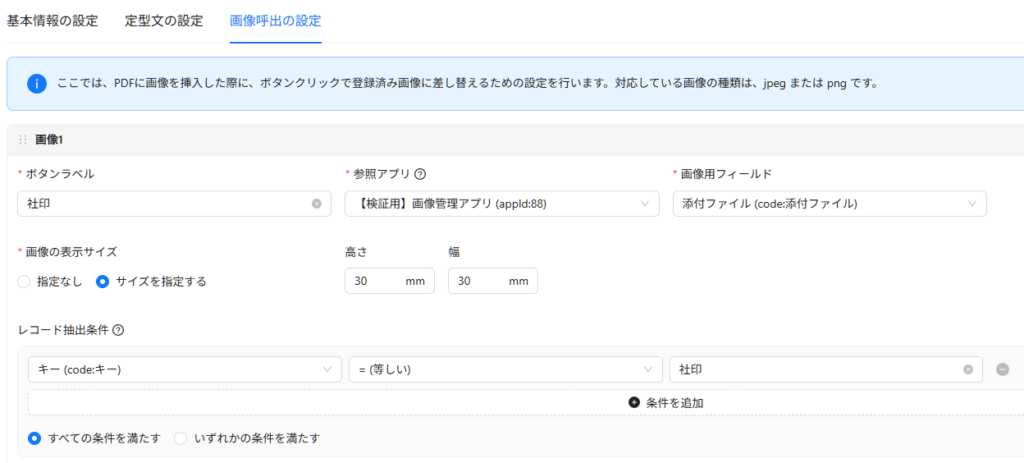Clear the ボタンラベル field with its X icon
This screenshot has height=463, width=1024.
[x=317, y=204]
